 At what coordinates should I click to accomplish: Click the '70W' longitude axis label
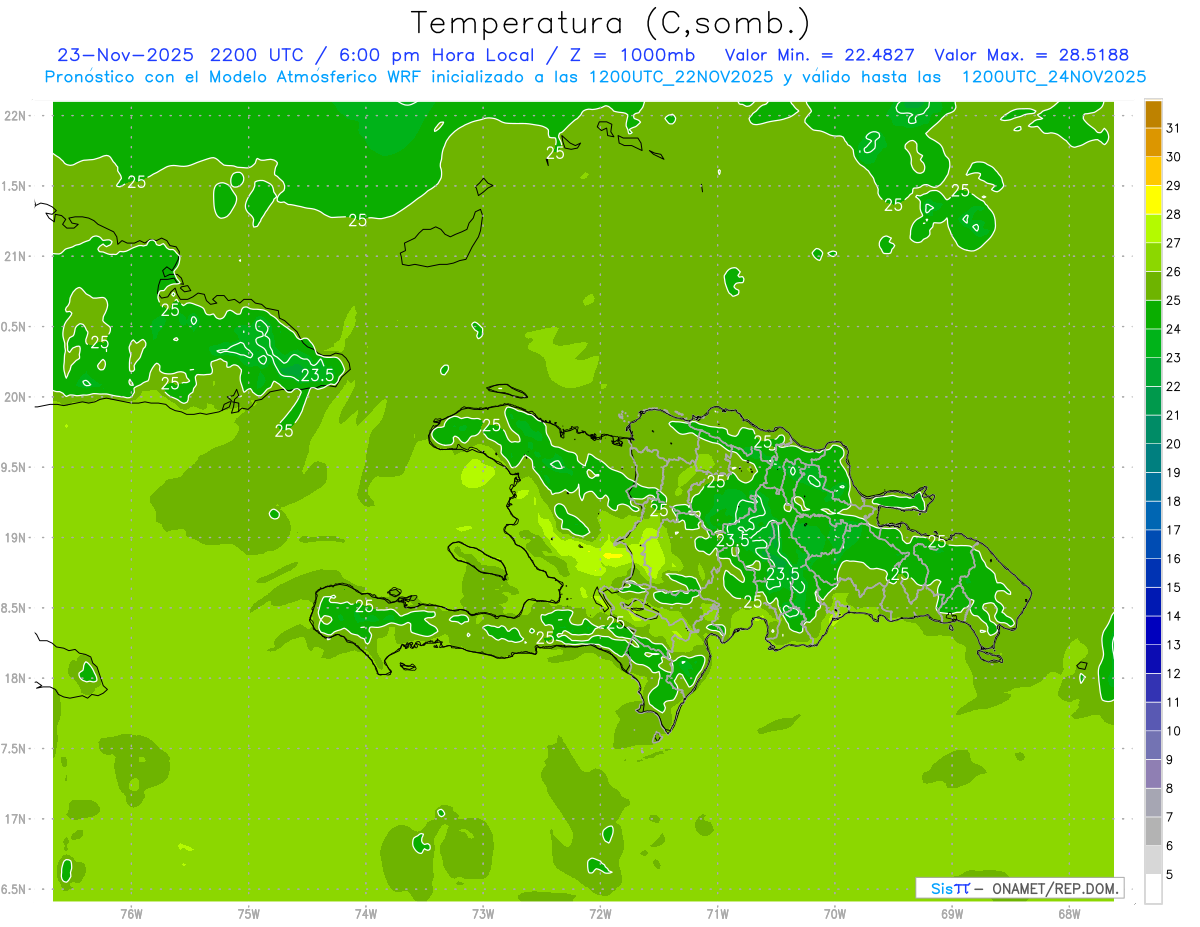point(835,914)
